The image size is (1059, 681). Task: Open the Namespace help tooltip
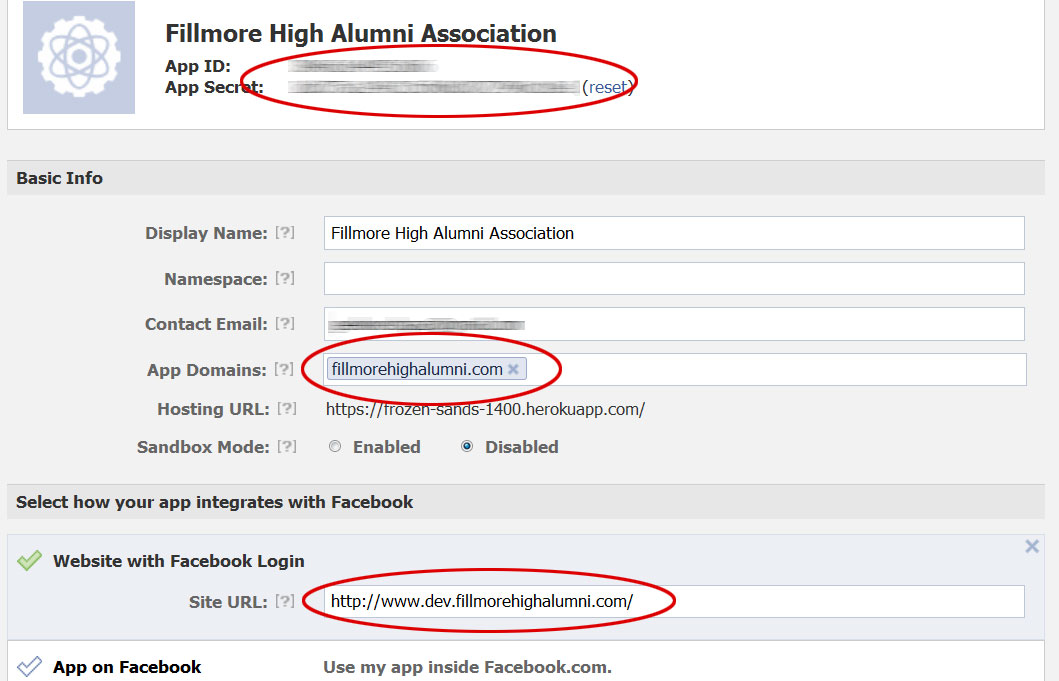coord(286,279)
